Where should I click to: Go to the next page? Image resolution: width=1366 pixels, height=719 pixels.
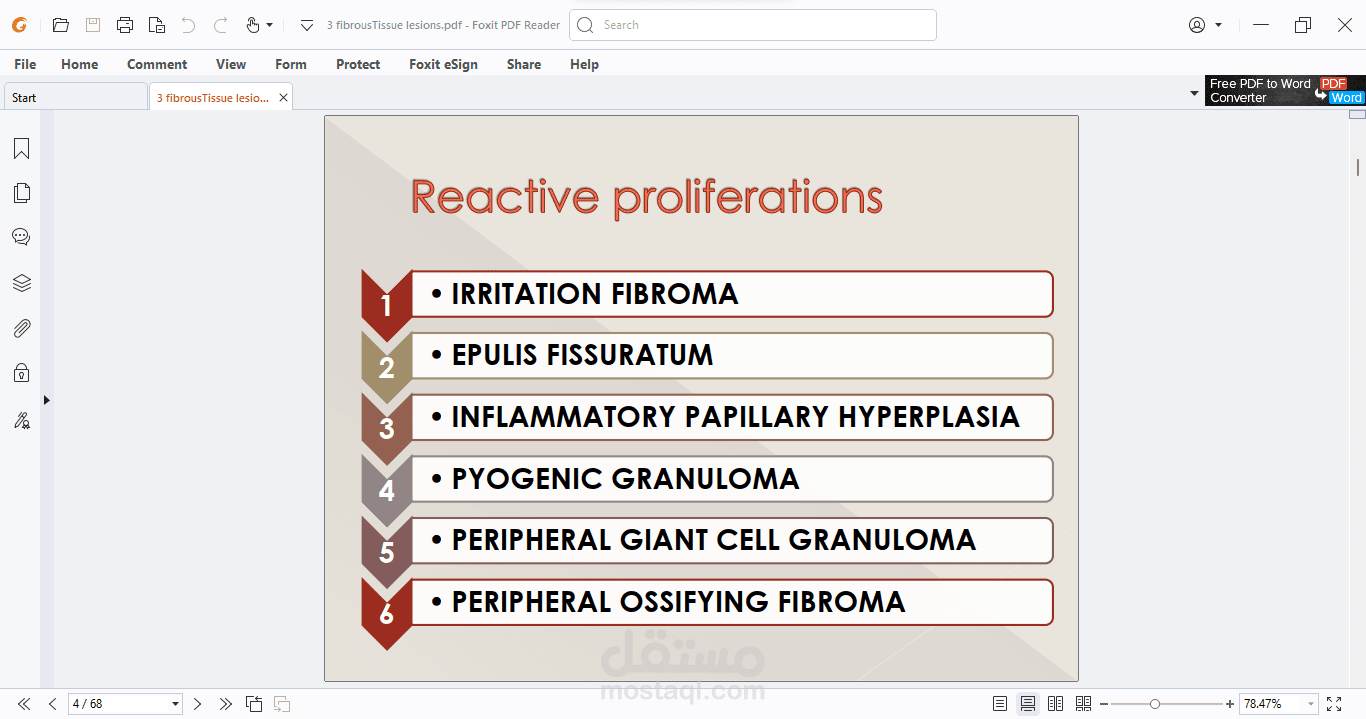197,704
